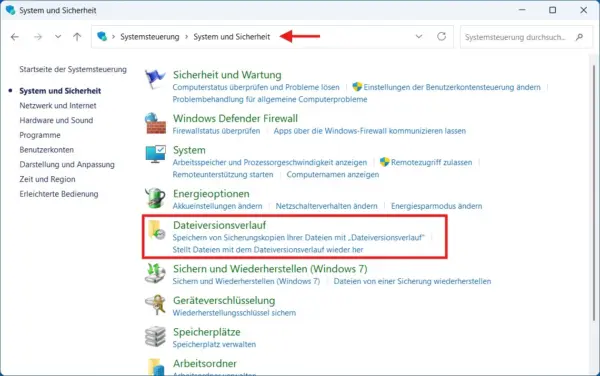Click Akkueinstellungen ändern
Image resolution: width=600 pixels, height=376 pixels.
(x=217, y=206)
